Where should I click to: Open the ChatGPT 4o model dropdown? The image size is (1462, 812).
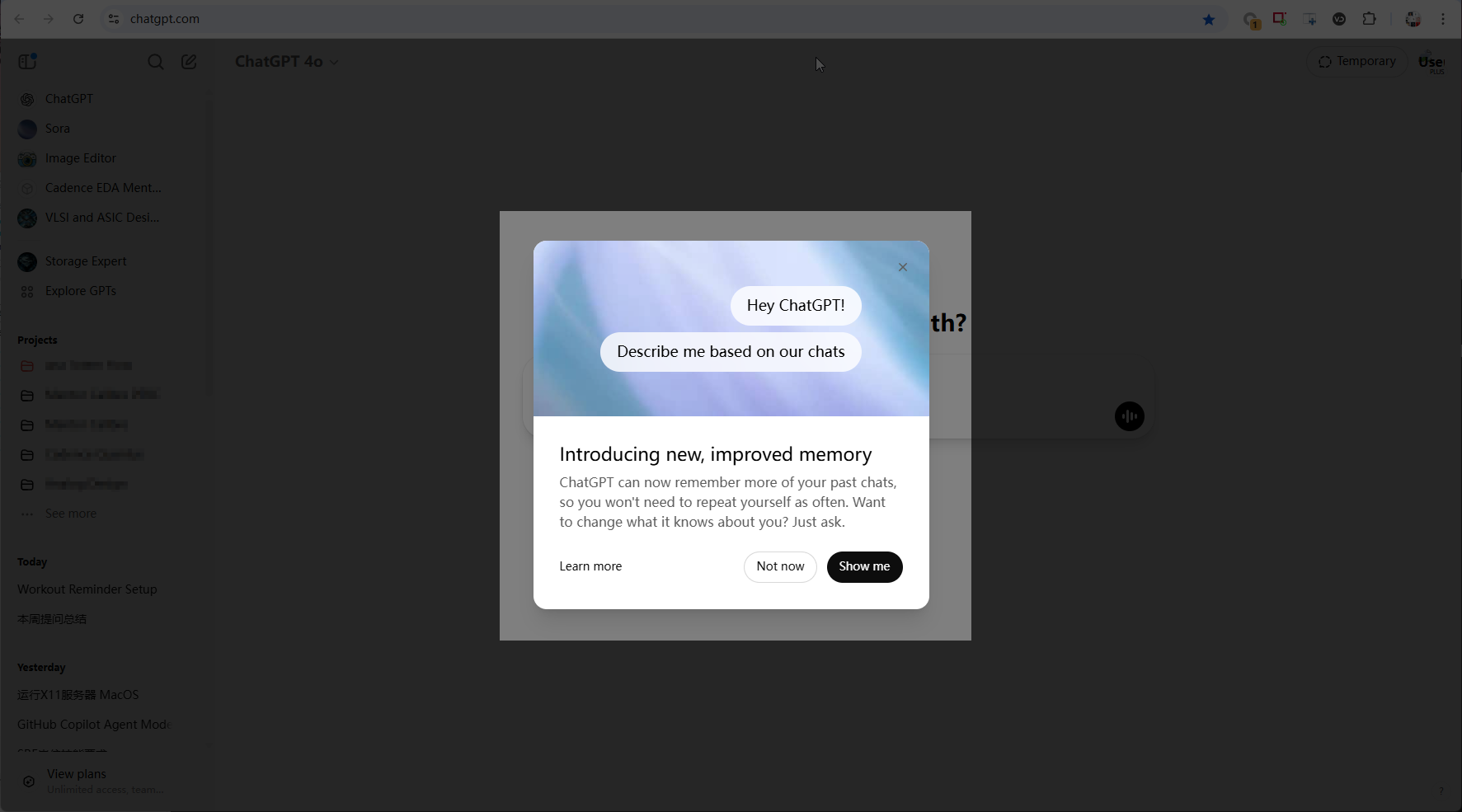287,62
